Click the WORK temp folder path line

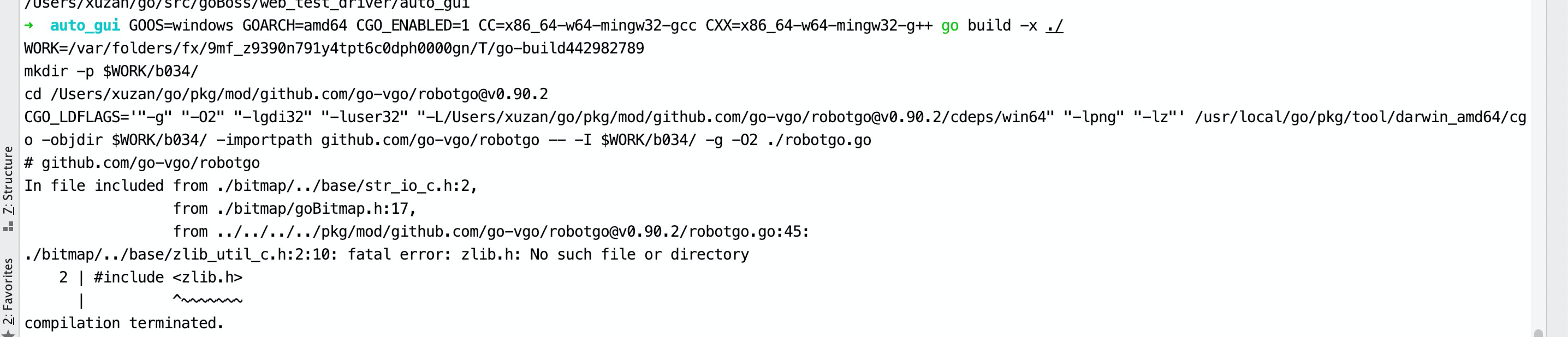point(335,48)
